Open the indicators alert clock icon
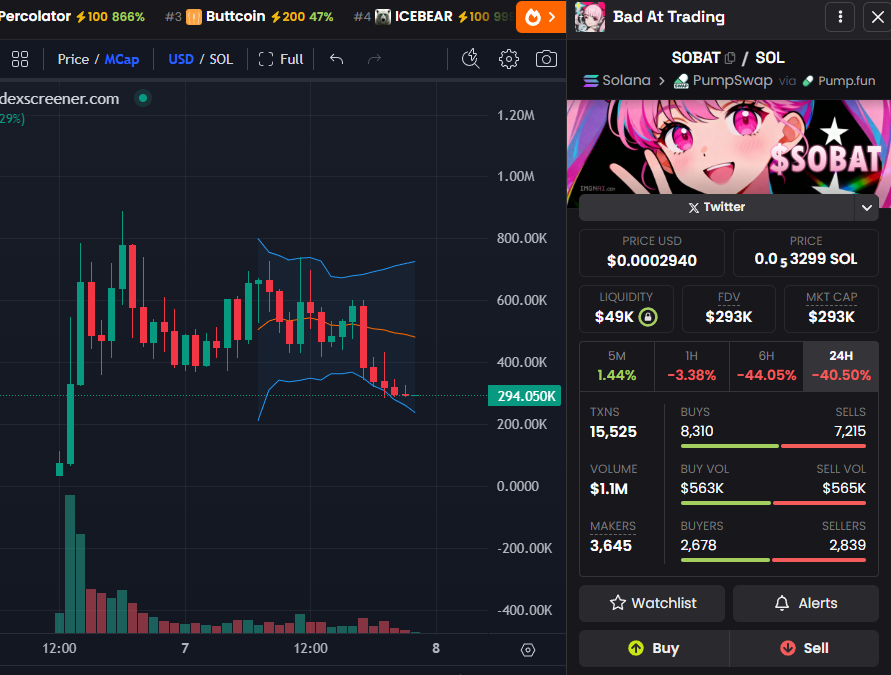Viewport: 891px width, 675px height. coord(471,59)
